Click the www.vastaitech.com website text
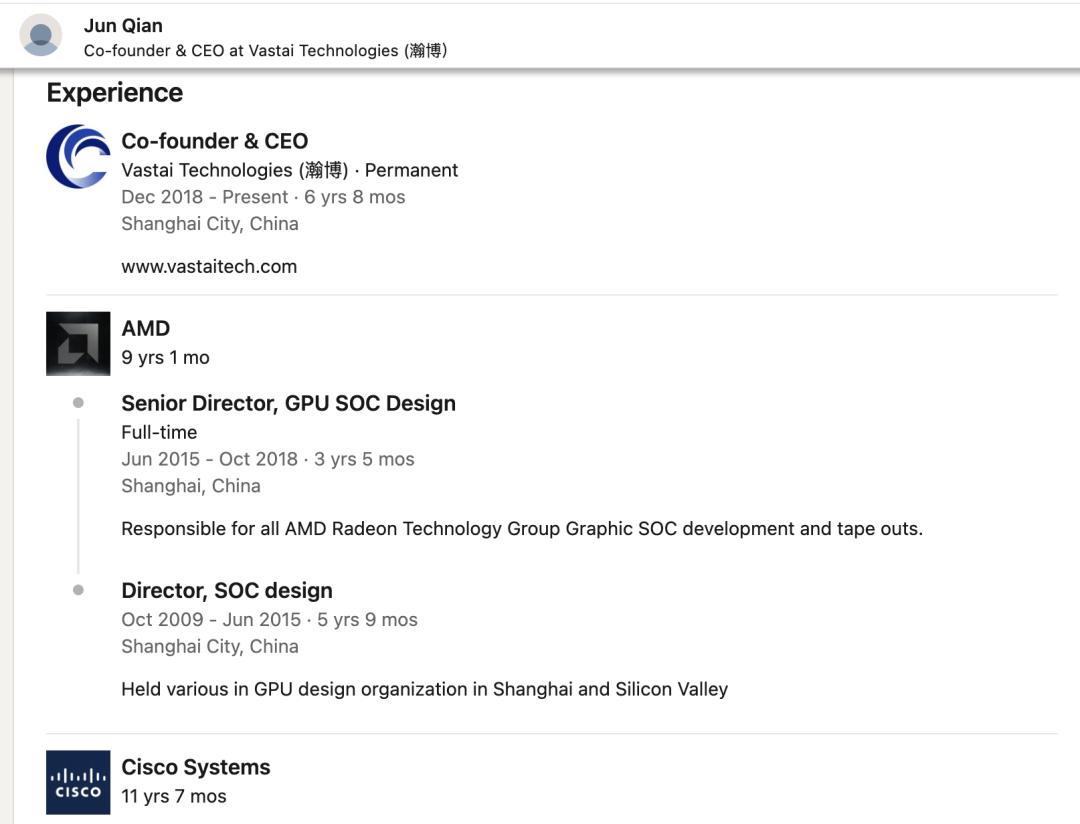This screenshot has height=824, width=1080. pos(209,266)
